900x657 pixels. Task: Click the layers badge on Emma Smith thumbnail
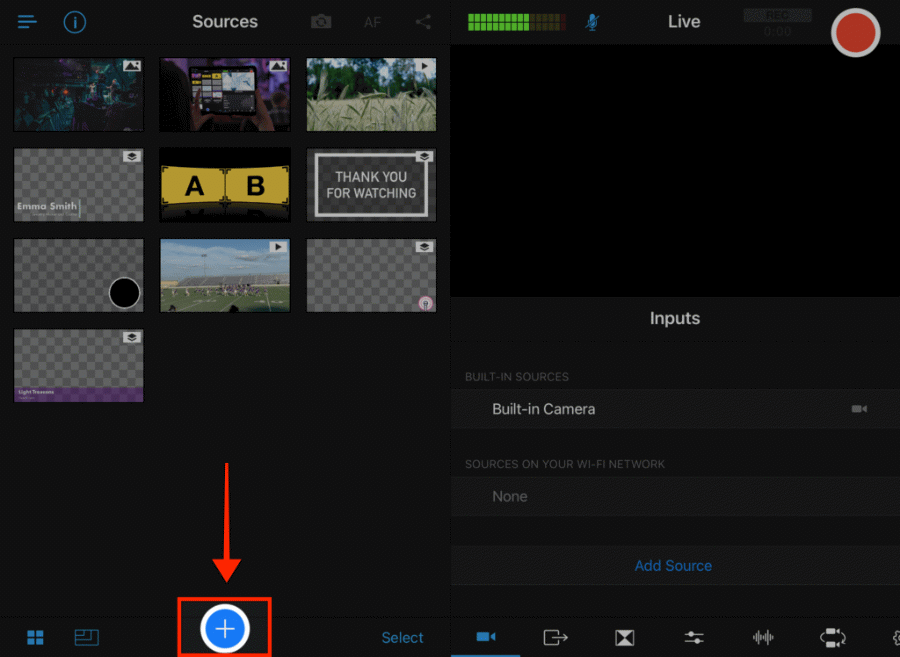(131, 157)
